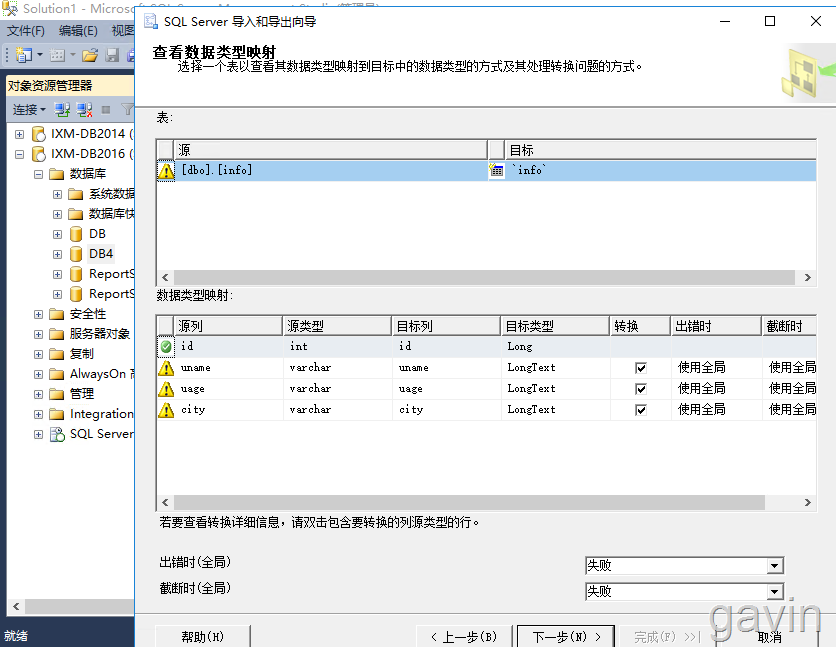Click the warning icon for [dbo].[info] row

coord(166,171)
